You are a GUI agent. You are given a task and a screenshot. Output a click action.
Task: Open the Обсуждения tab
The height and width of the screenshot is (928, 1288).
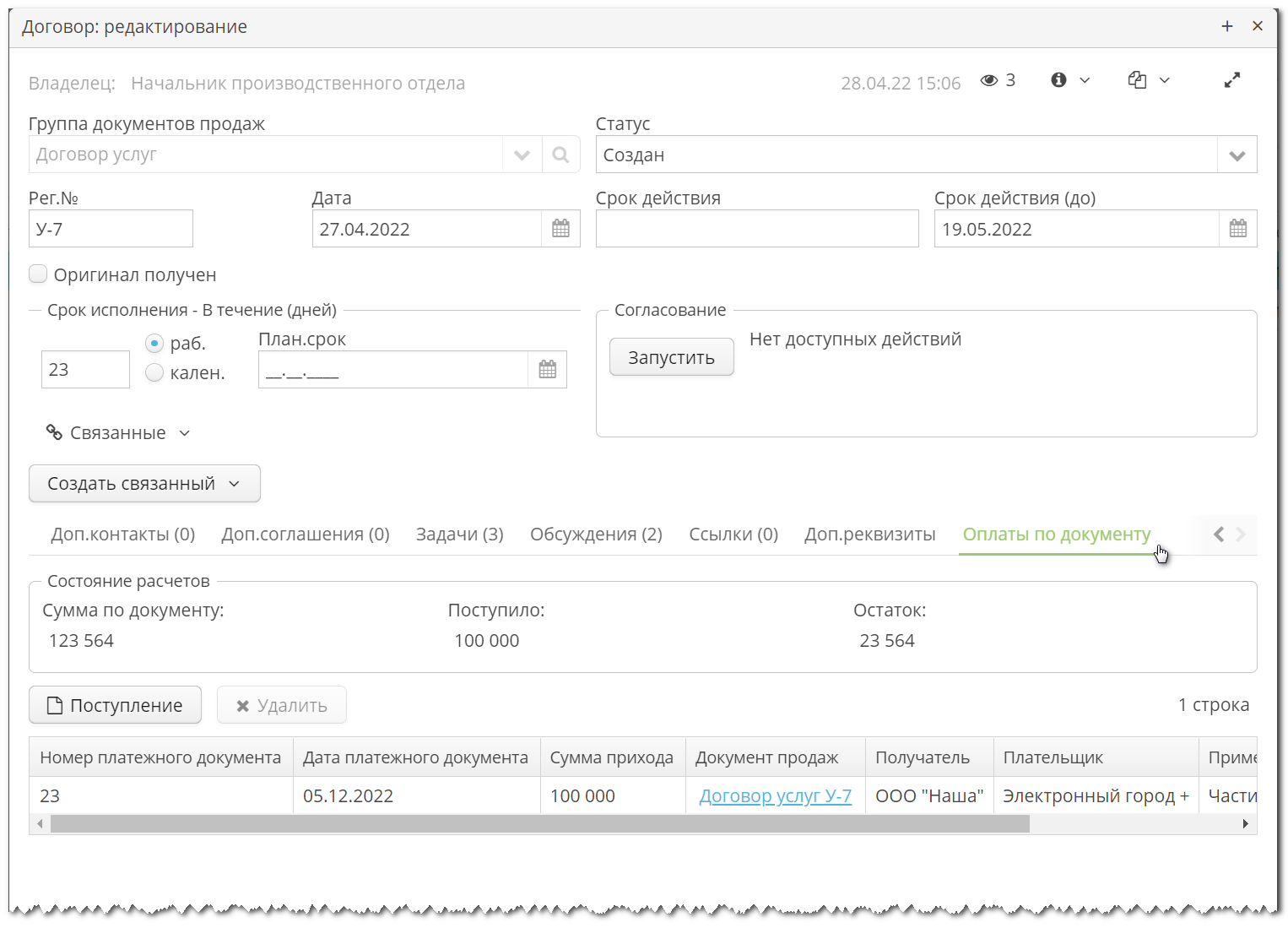tap(595, 534)
